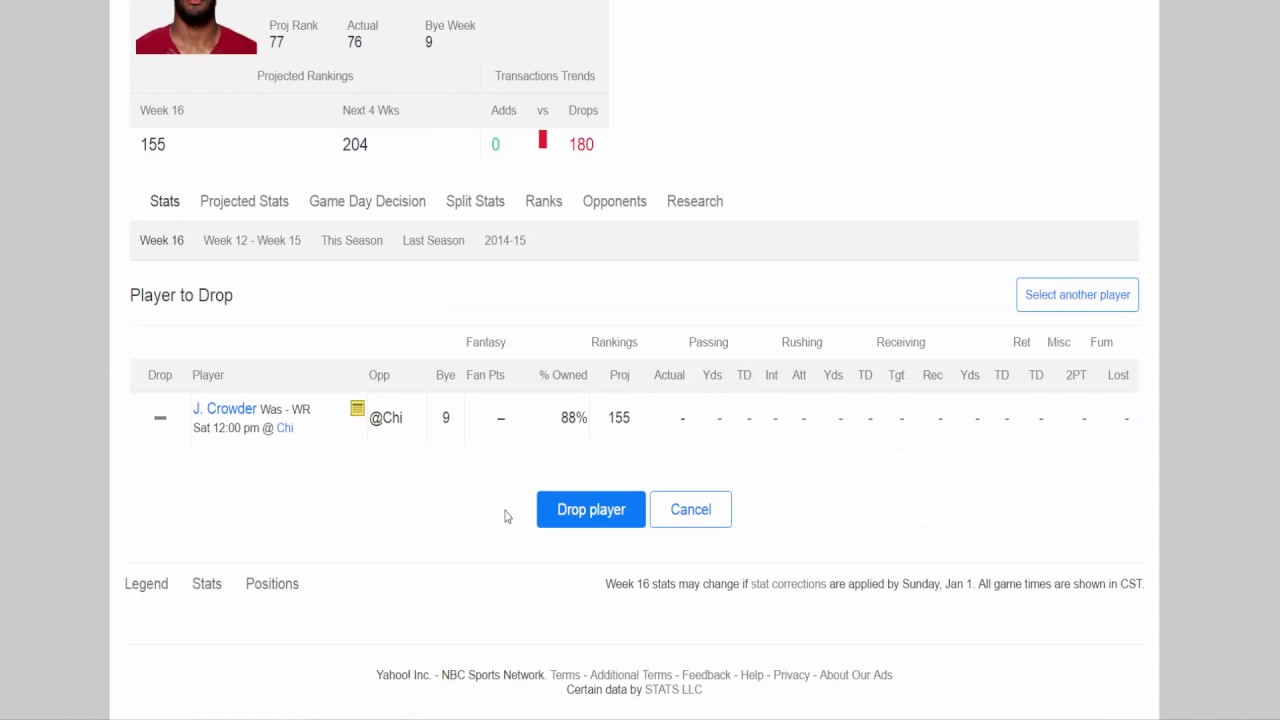Show This Season stats
1280x720 pixels.
point(352,240)
